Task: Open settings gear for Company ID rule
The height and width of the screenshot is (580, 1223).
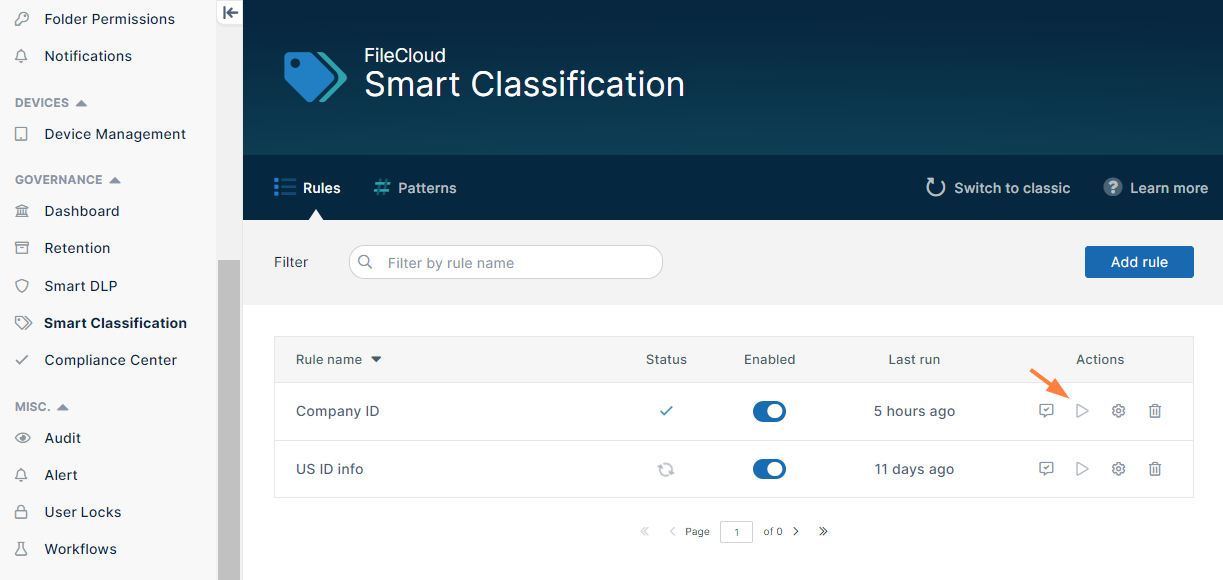Action: coord(1119,411)
